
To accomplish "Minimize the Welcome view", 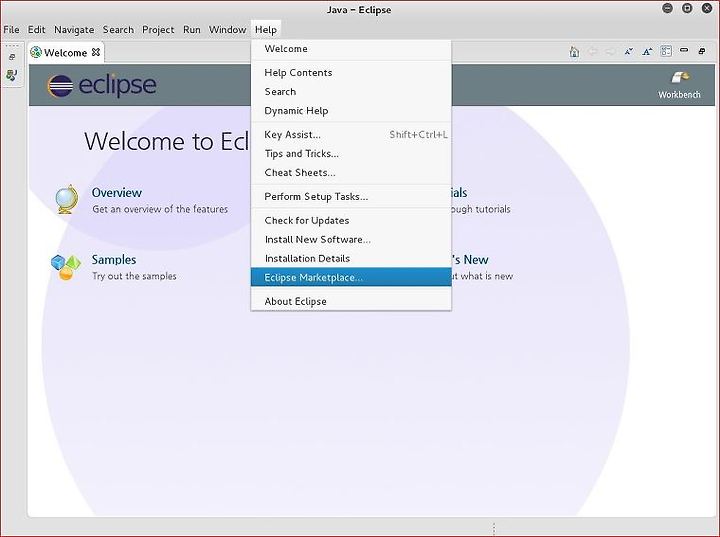I will [x=684, y=50].
